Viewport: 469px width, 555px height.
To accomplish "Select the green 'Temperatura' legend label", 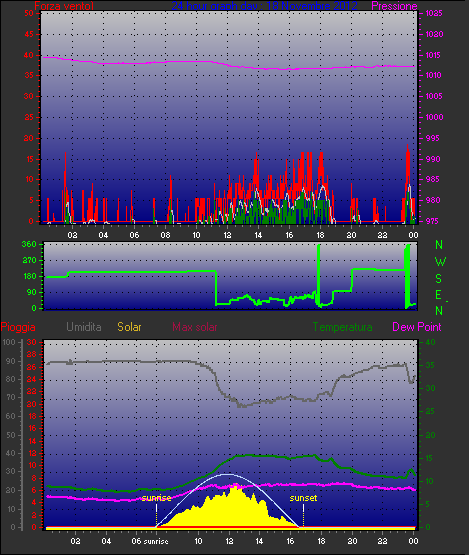I will [x=342, y=327].
